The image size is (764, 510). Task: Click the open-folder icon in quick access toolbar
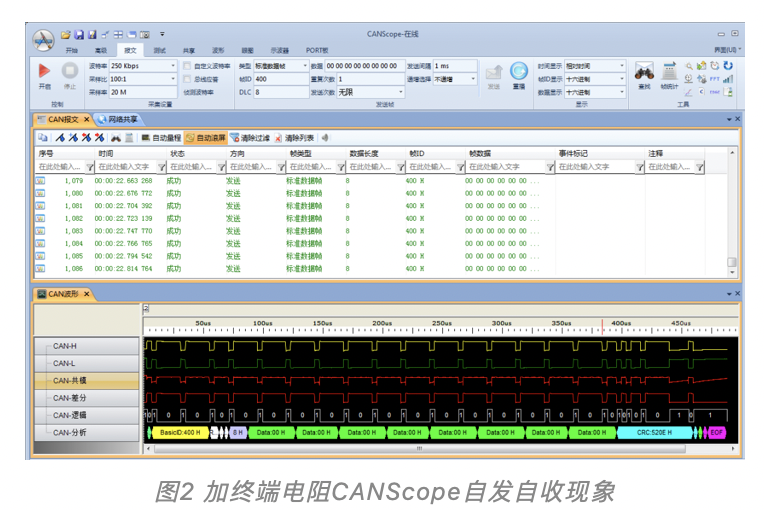point(65,35)
